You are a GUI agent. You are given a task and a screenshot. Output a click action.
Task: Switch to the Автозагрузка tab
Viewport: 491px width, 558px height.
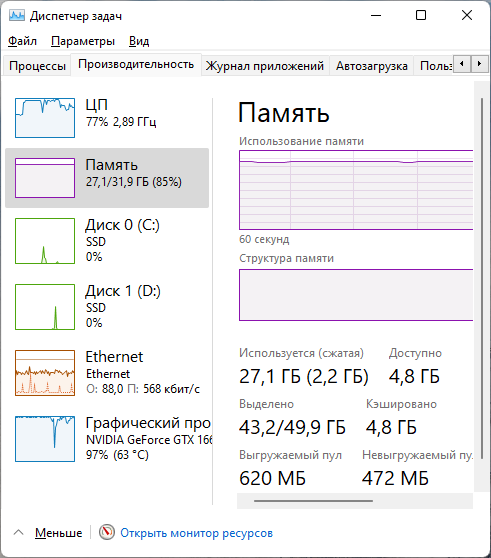coord(372,66)
